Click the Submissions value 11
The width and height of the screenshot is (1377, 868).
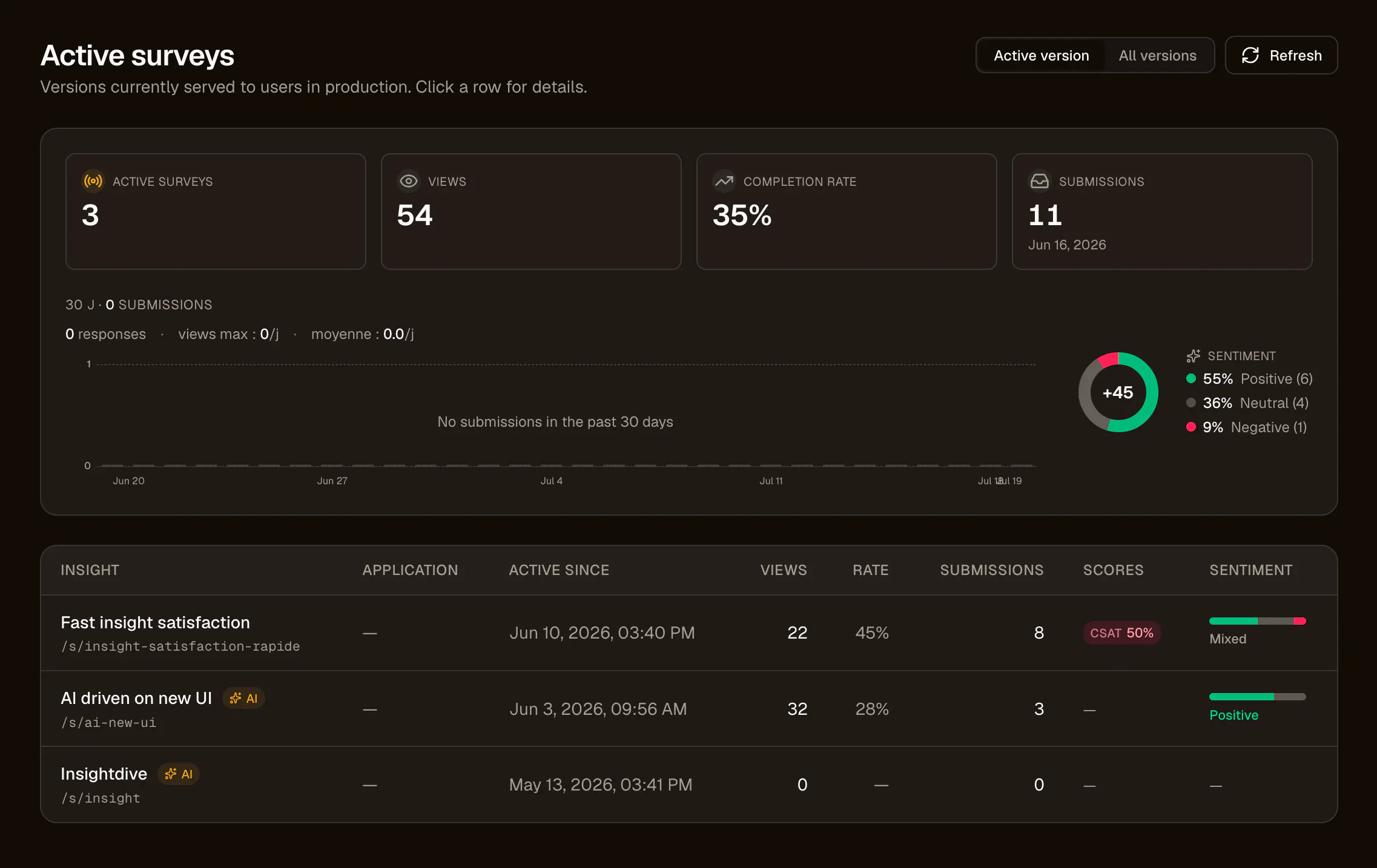click(1045, 215)
